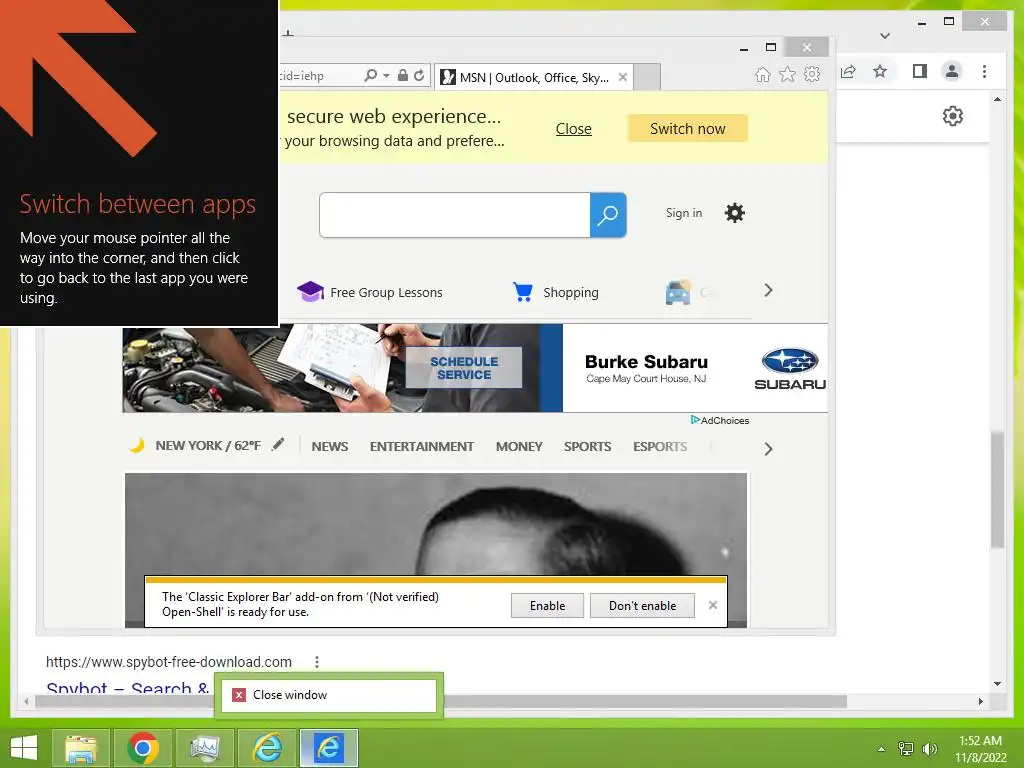The width and height of the screenshot is (1024, 768).
Task: Click the MSN search input field
Action: pos(455,215)
